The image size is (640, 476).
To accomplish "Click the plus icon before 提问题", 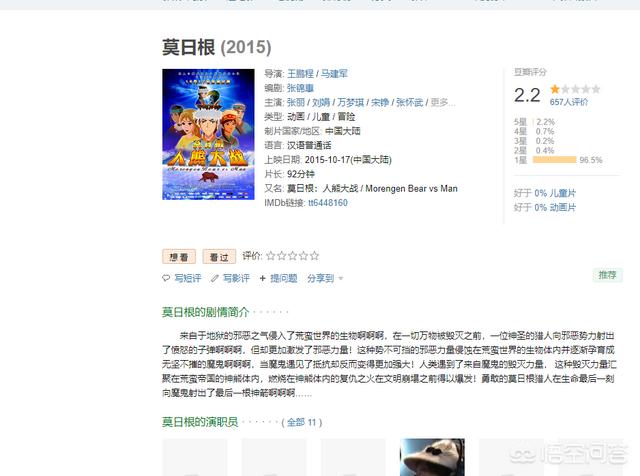I will click(262, 278).
